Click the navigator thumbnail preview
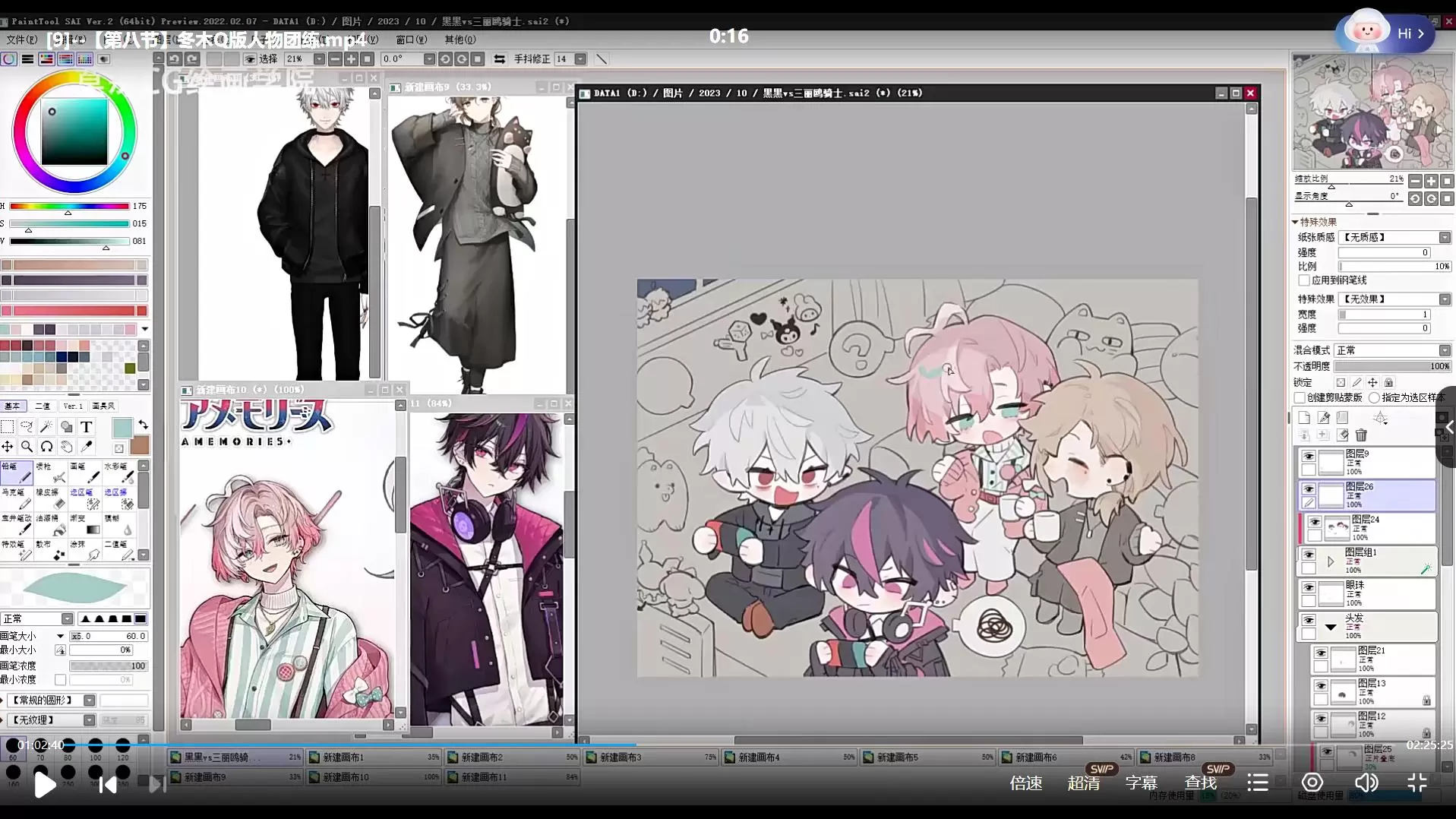This screenshot has height=819, width=1456. point(1372,112)
